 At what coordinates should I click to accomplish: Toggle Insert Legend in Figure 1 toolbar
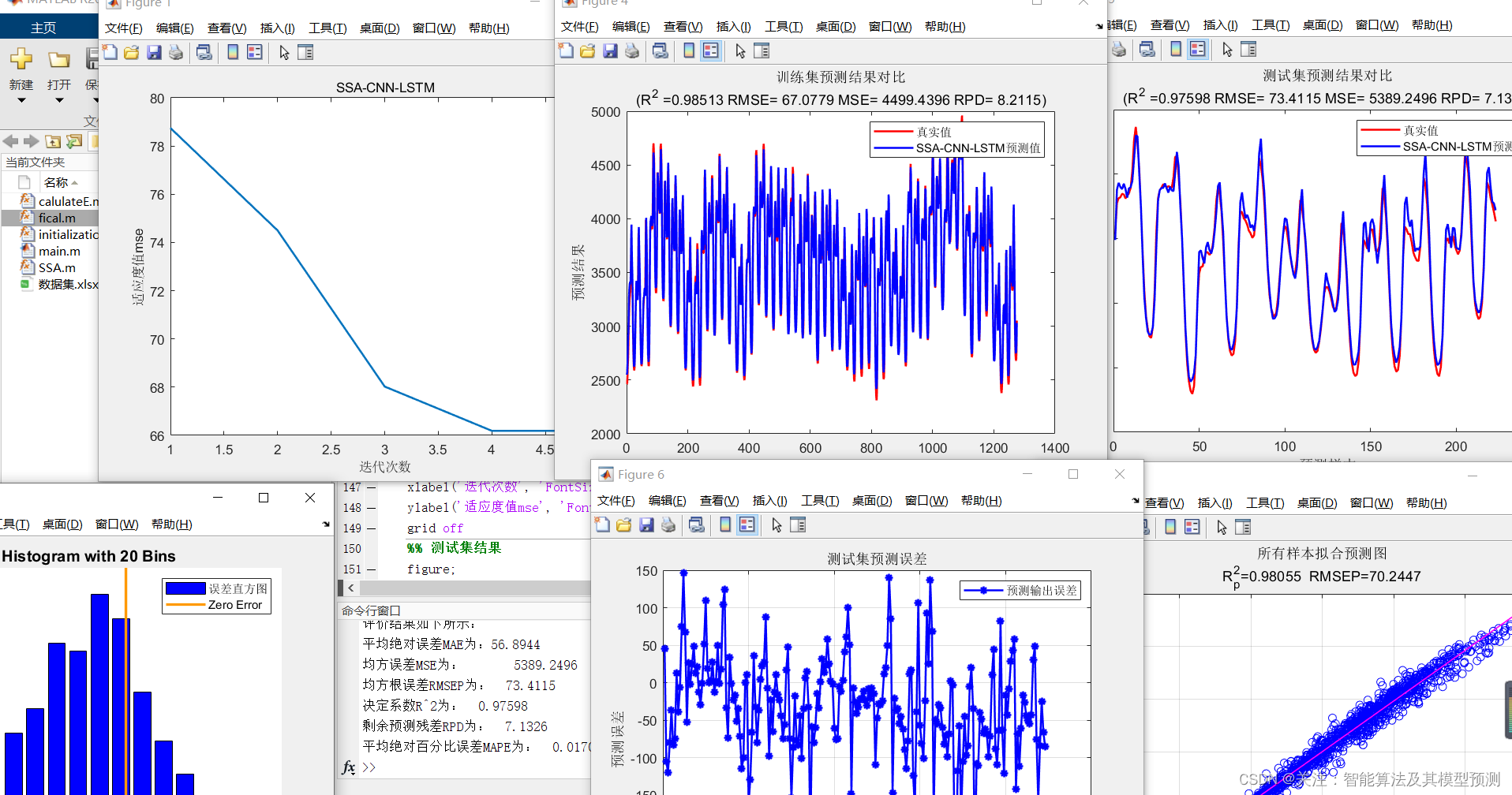click(x=255, y=52)
